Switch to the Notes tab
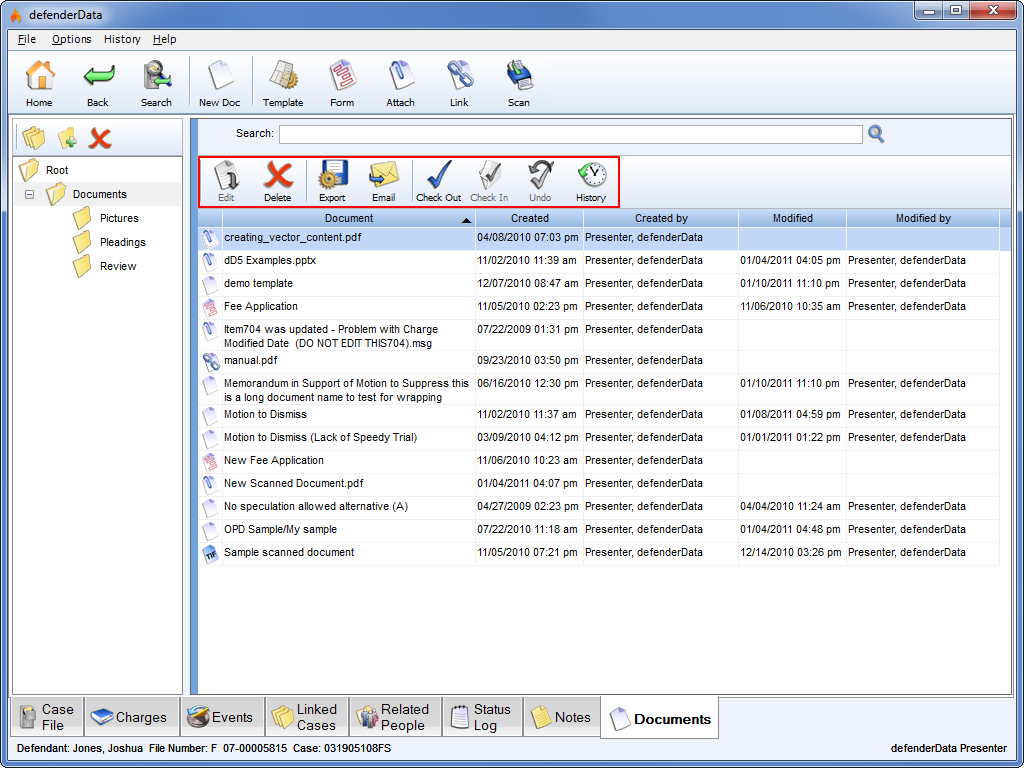 click(x=562, y=717)
